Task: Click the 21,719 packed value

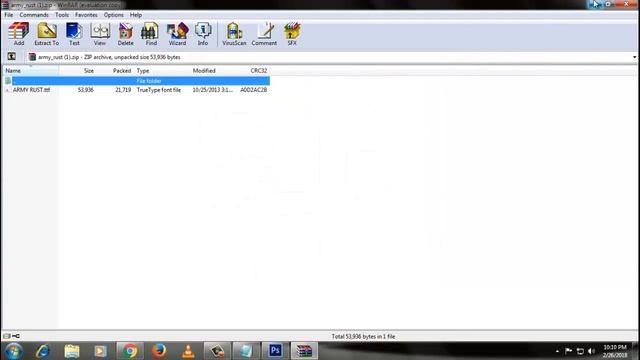Action: (x=123, y=90)
